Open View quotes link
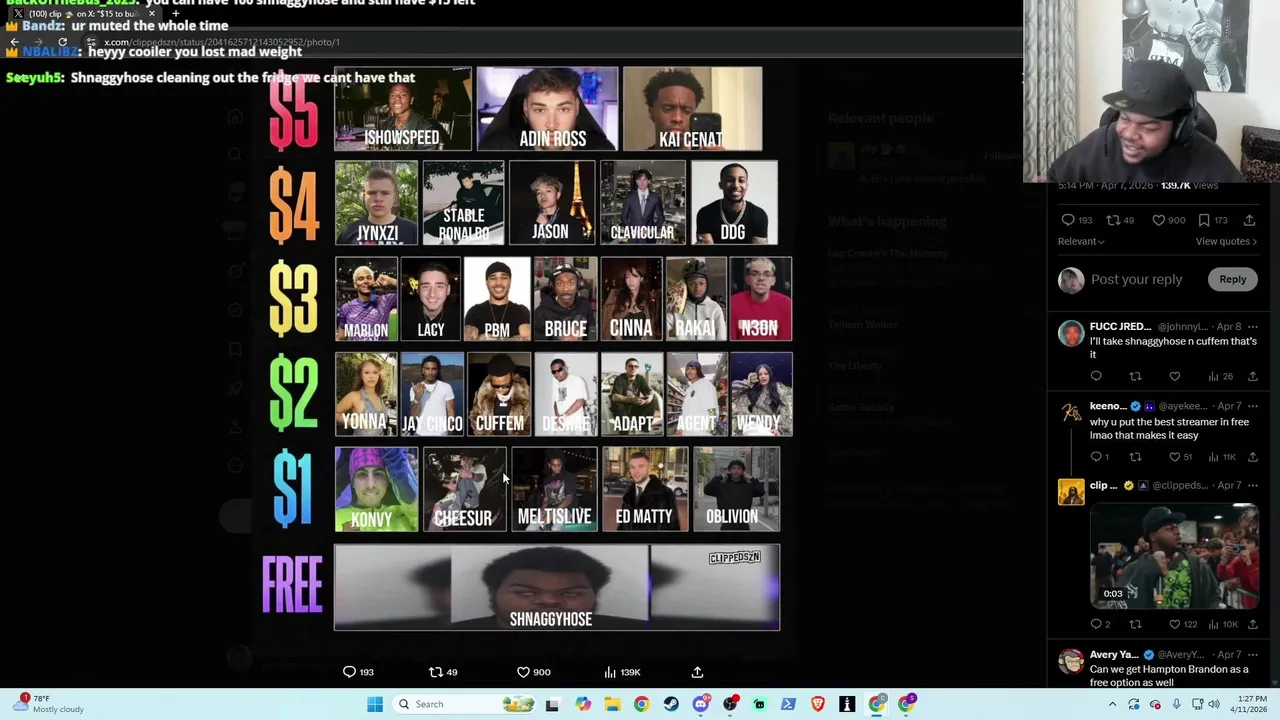Screen dimensions: 1280x720 coord(1226,241)
